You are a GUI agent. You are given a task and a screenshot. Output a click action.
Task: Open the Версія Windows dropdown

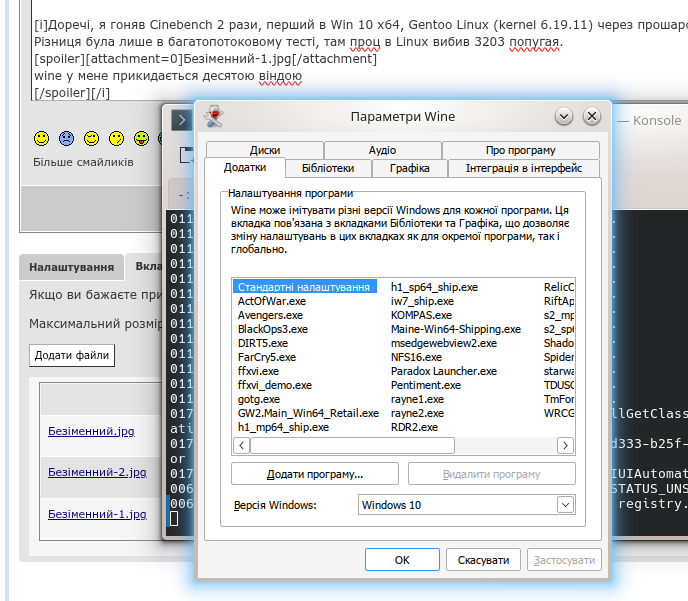tap(467, 505)
